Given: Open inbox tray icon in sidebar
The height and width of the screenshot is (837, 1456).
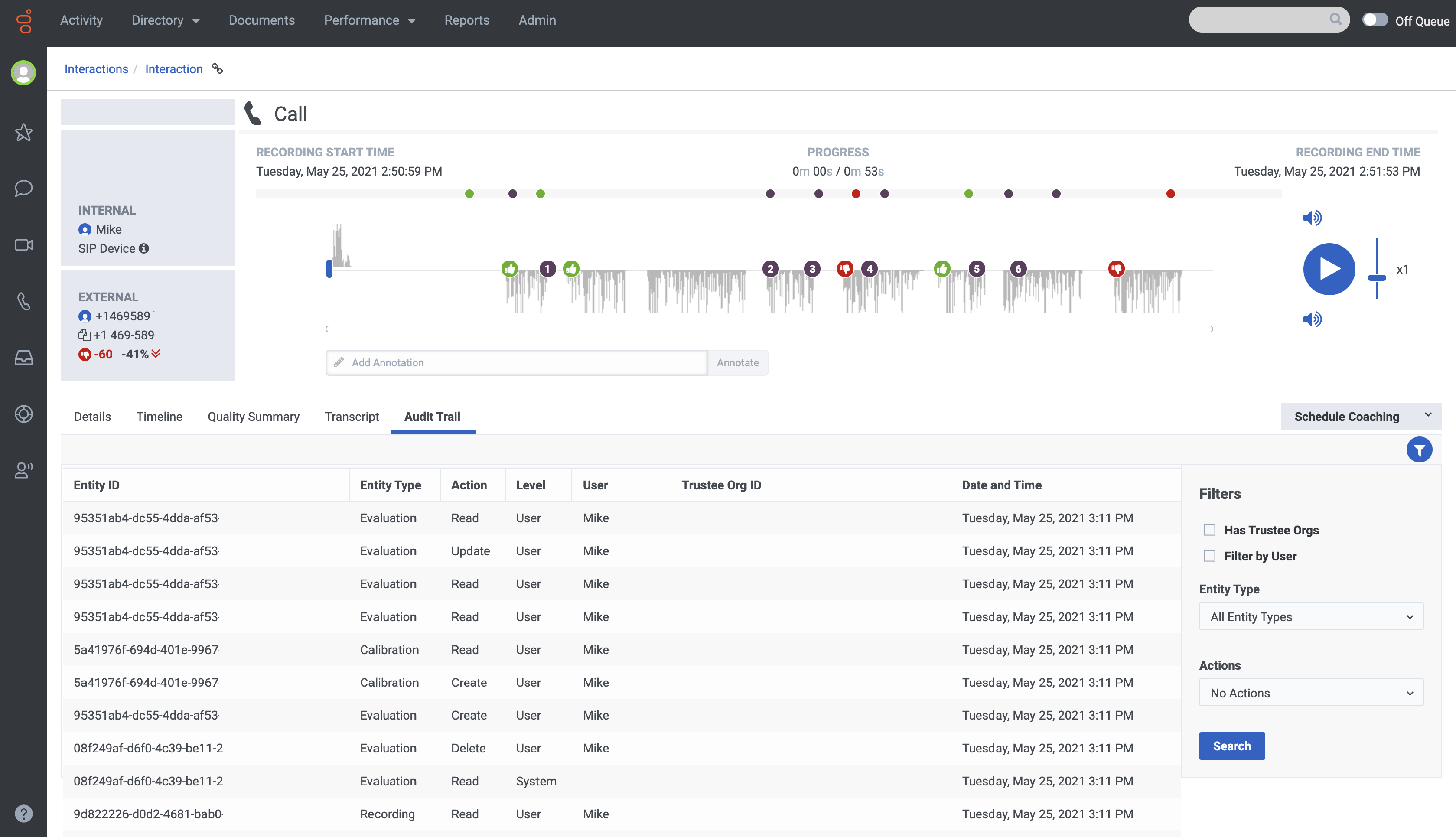Looking at the screenshot, I should [x=23, y=358].
